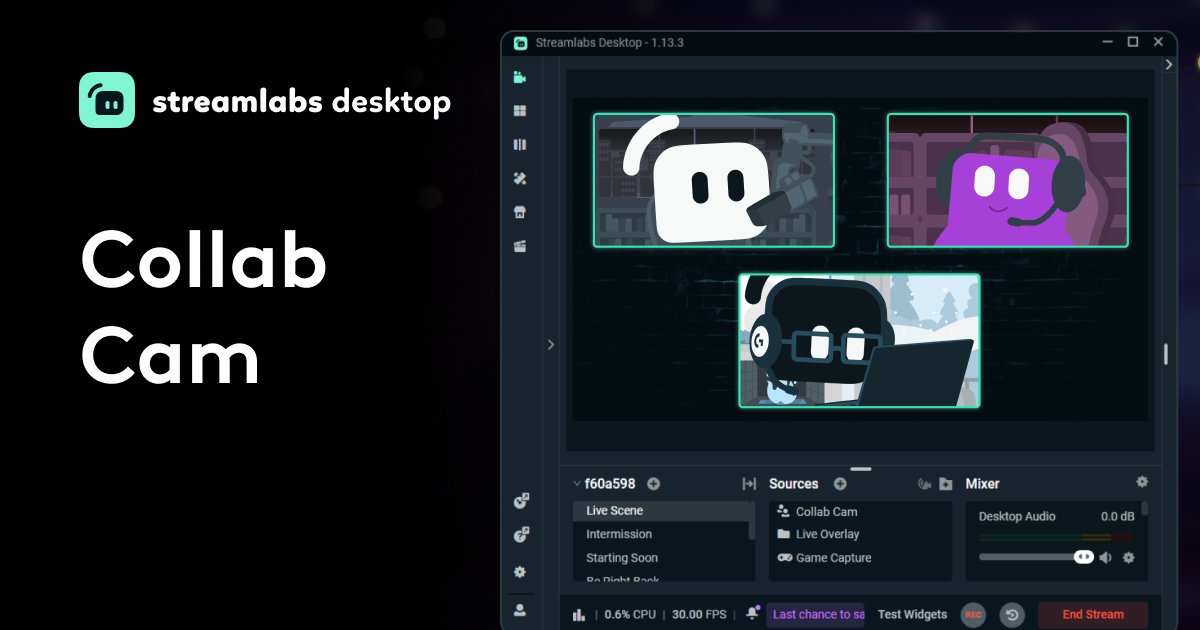The height and width of the screenshot is (630, 1200).
Task: Add a new scene with the plus icon
Action: click(653, 484)
